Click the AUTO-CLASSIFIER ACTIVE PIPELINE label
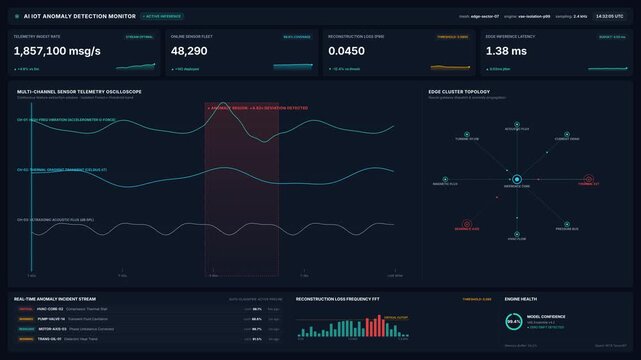 coord(256,300)
